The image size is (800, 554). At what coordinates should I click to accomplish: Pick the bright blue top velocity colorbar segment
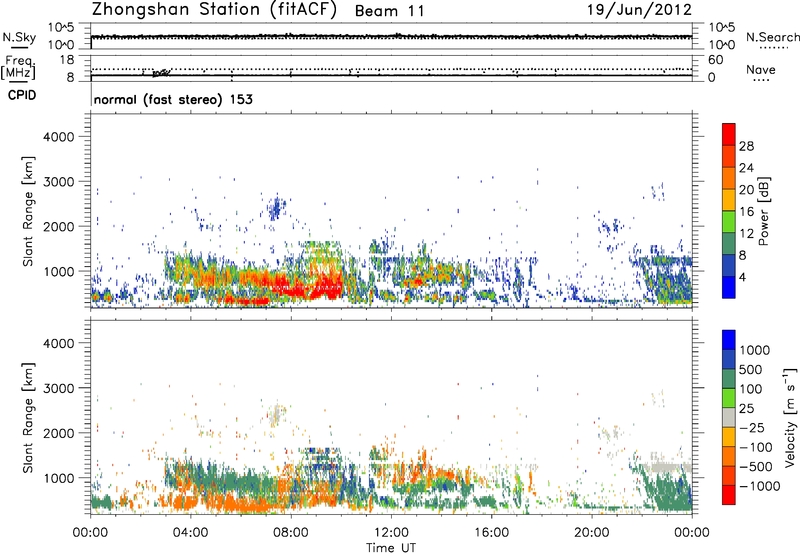(729, 340)
